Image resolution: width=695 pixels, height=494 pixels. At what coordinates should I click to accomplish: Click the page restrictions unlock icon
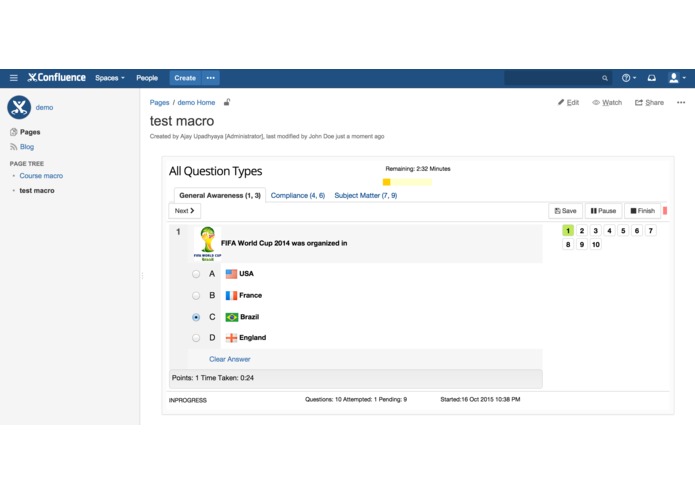click(x=226, y=102)
